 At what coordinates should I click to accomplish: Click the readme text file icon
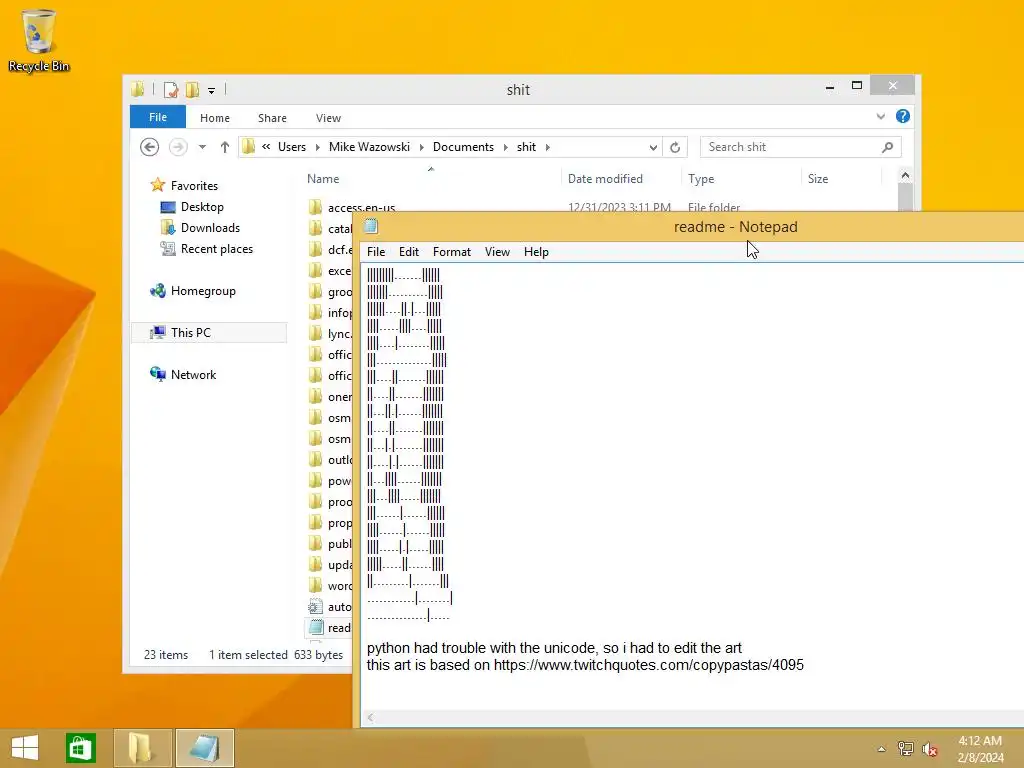(316, 628)
